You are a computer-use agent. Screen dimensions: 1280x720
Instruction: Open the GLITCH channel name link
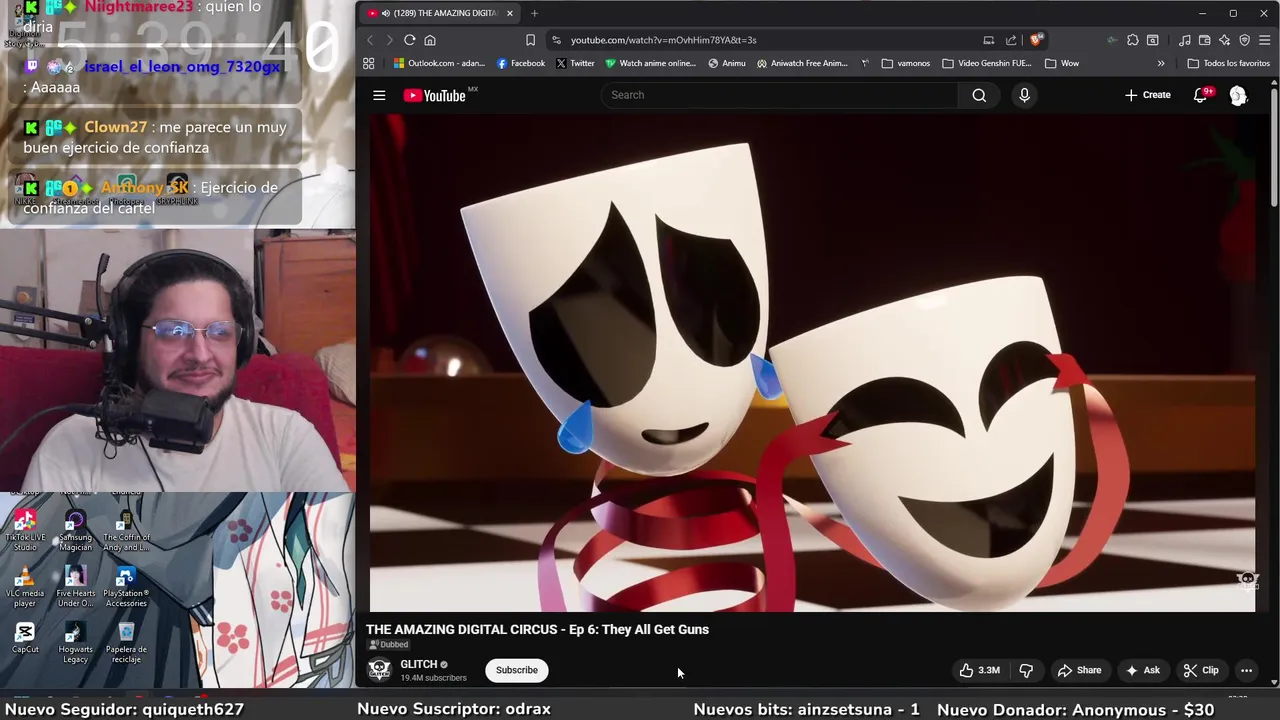(419, 664)
